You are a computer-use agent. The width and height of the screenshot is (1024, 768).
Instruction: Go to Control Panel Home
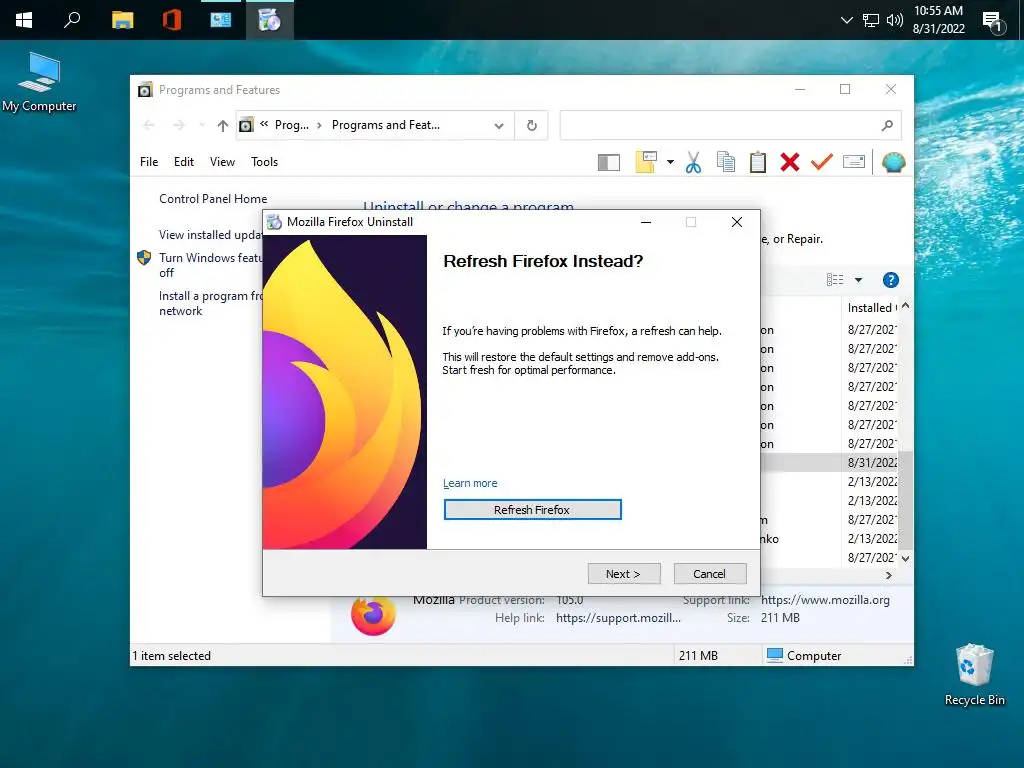click(x=213, y=199)
